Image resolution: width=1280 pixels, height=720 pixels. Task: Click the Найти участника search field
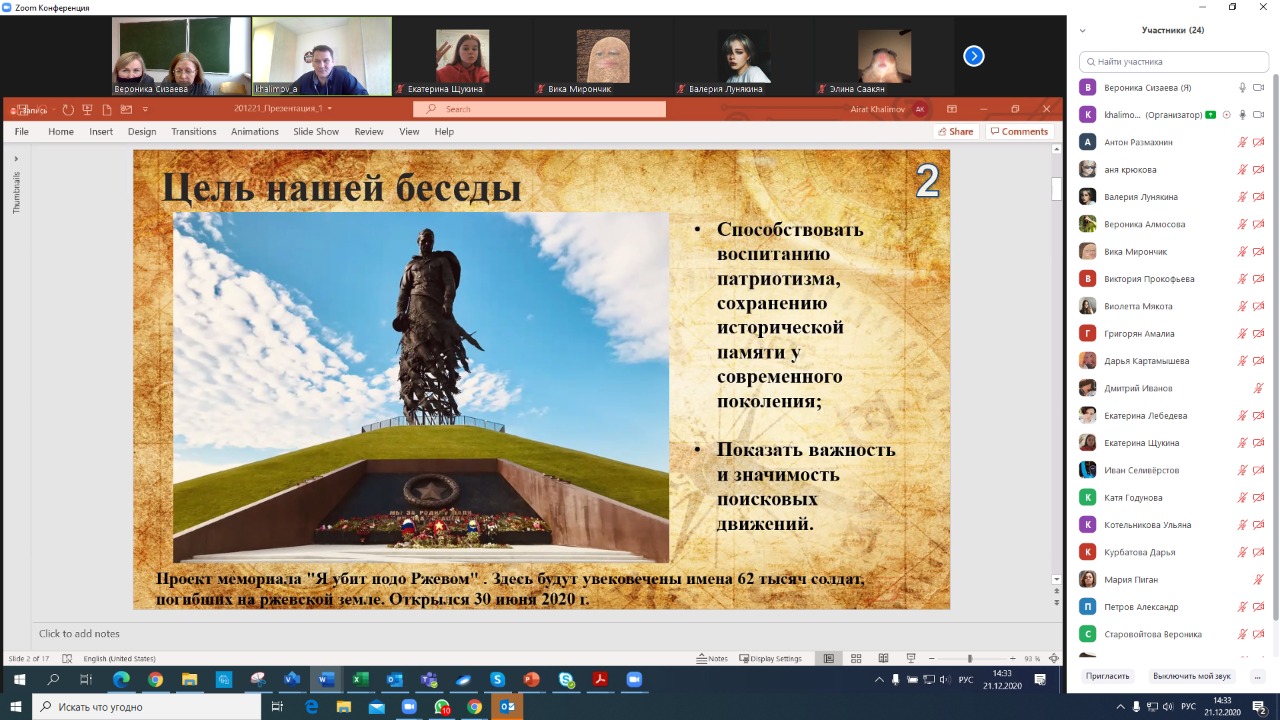click(1174, 61)
